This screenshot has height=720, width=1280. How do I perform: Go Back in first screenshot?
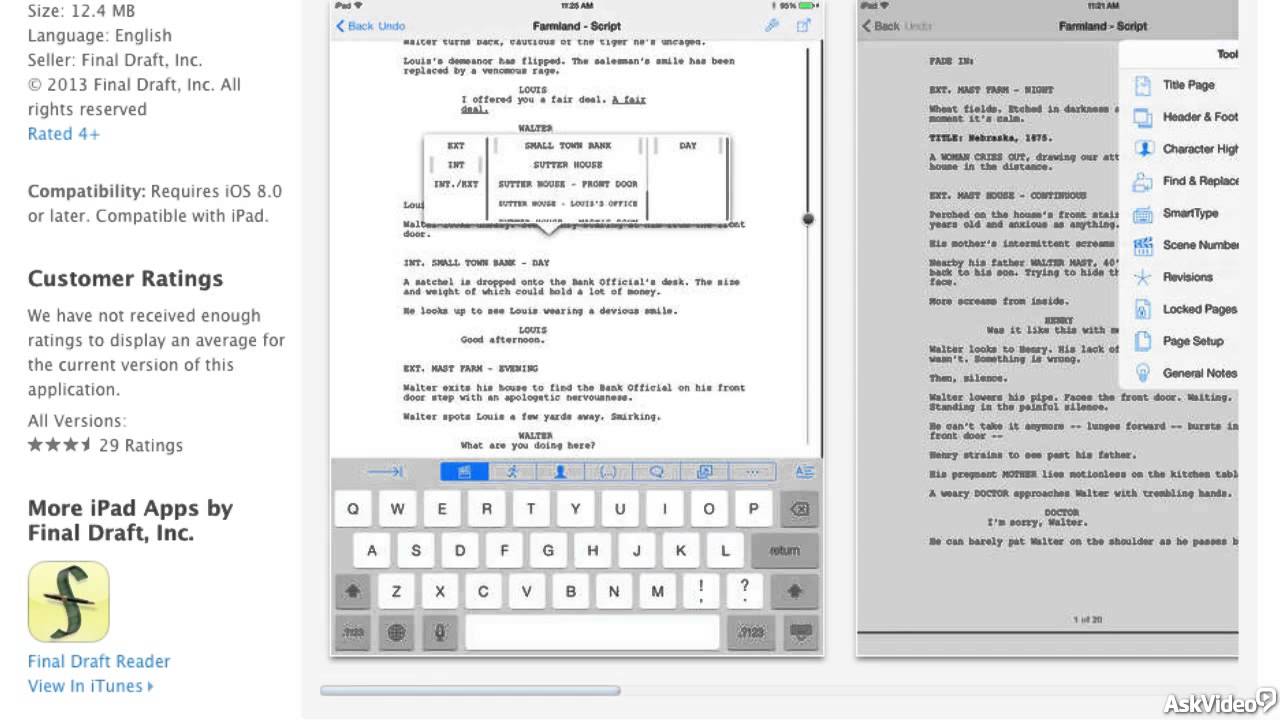[x=354, y=26]
